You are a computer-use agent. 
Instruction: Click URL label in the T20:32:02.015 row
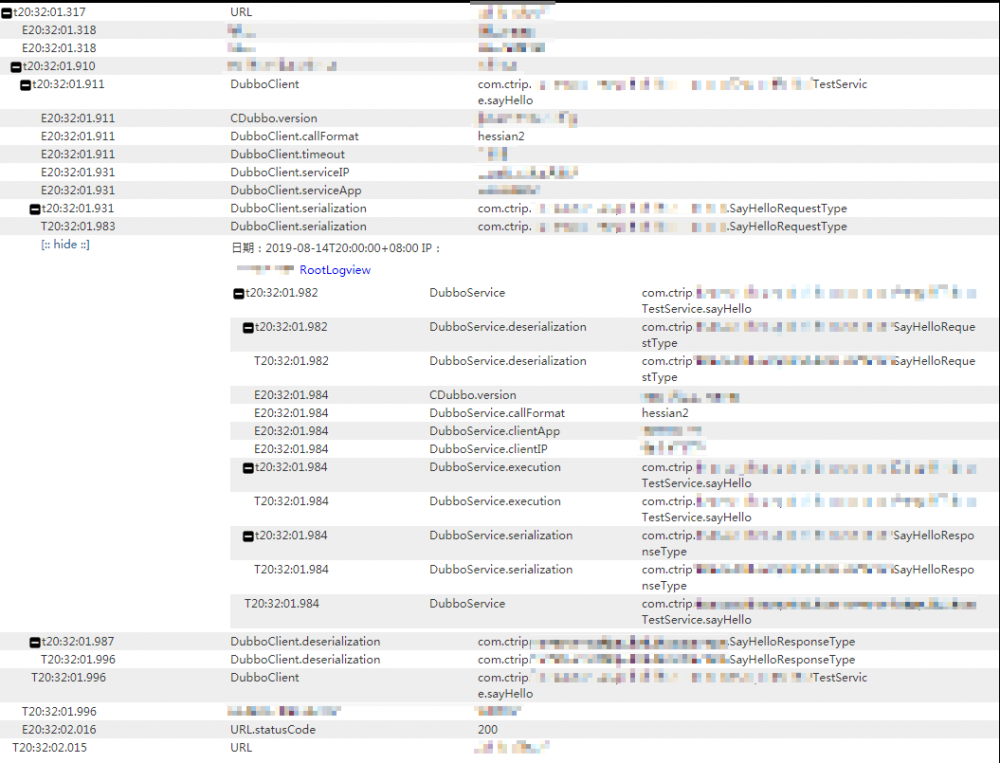click(x=241, y=747)
